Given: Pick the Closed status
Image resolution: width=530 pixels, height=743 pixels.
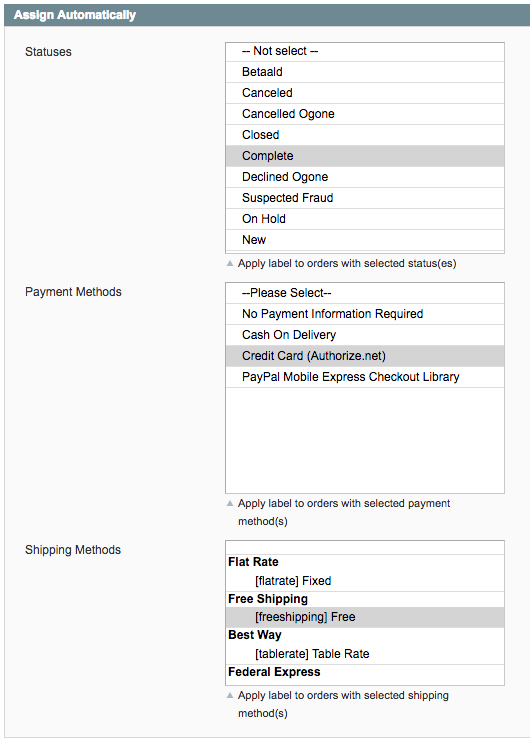Looking at the screenshot, I should [365, 135].
